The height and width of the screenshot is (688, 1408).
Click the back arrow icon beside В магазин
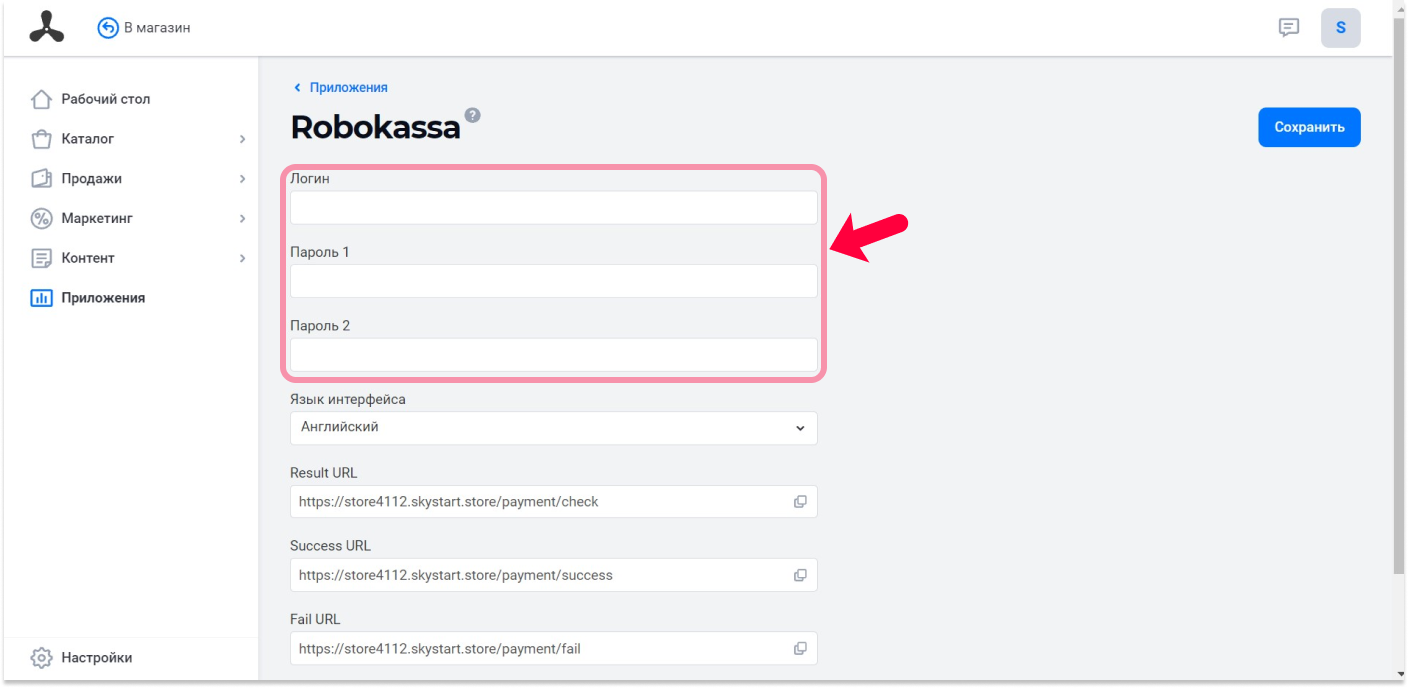[x=108, y=28]
